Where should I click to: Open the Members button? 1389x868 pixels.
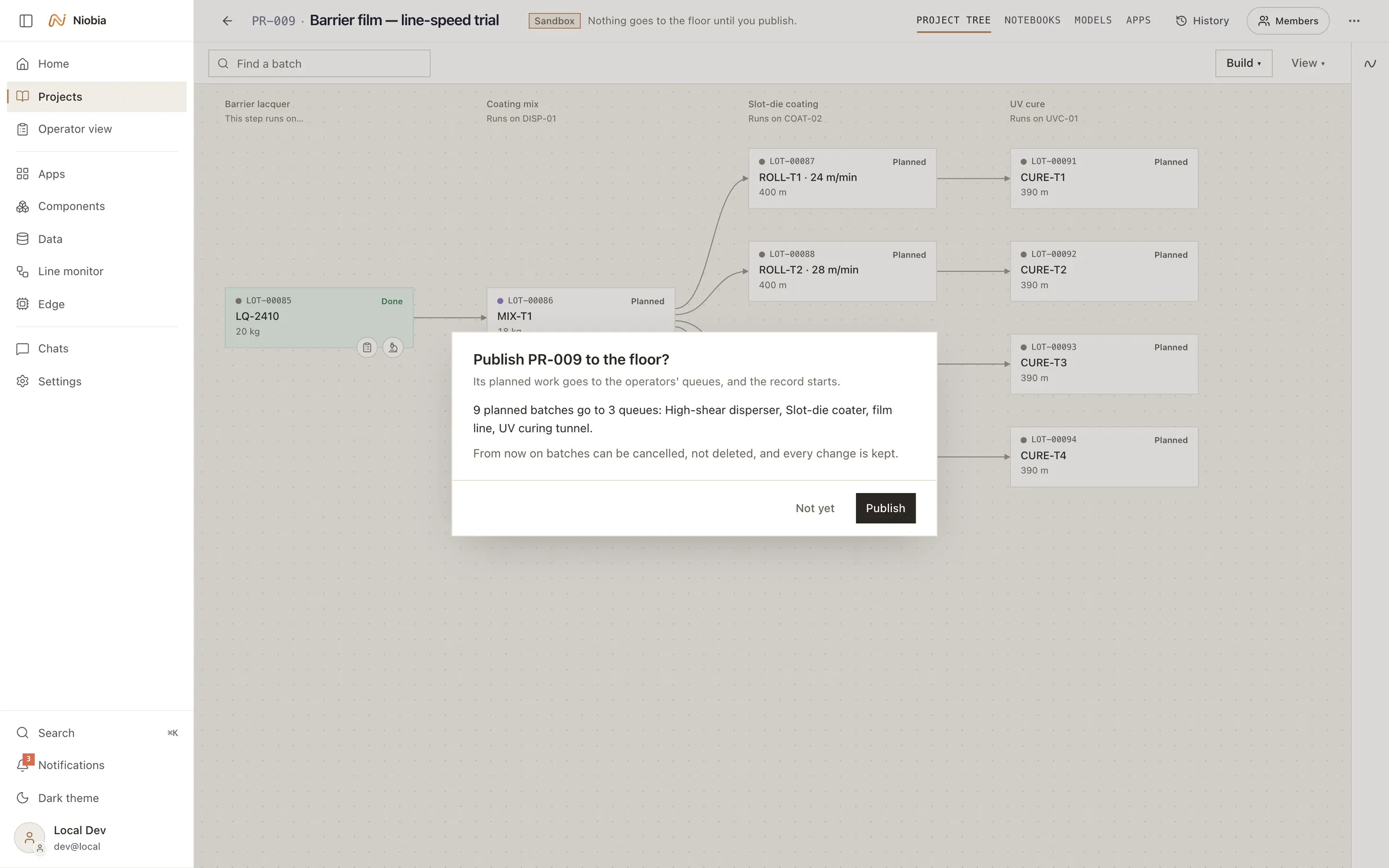click(1288, 21)
